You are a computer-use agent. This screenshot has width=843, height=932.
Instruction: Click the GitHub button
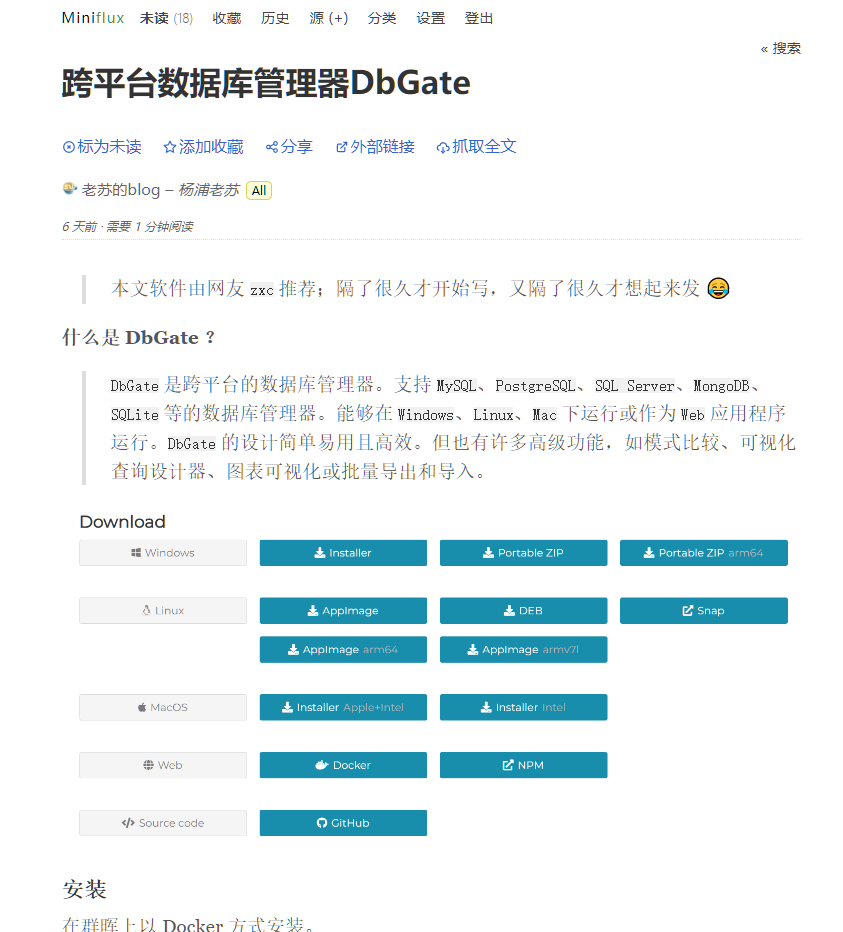(343, 823)
